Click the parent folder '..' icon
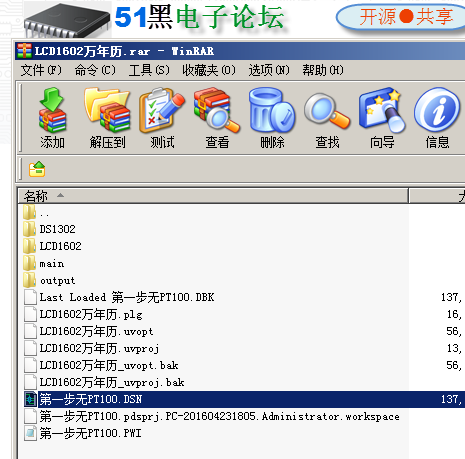This screenshot has width=465, height=459. 30,212
